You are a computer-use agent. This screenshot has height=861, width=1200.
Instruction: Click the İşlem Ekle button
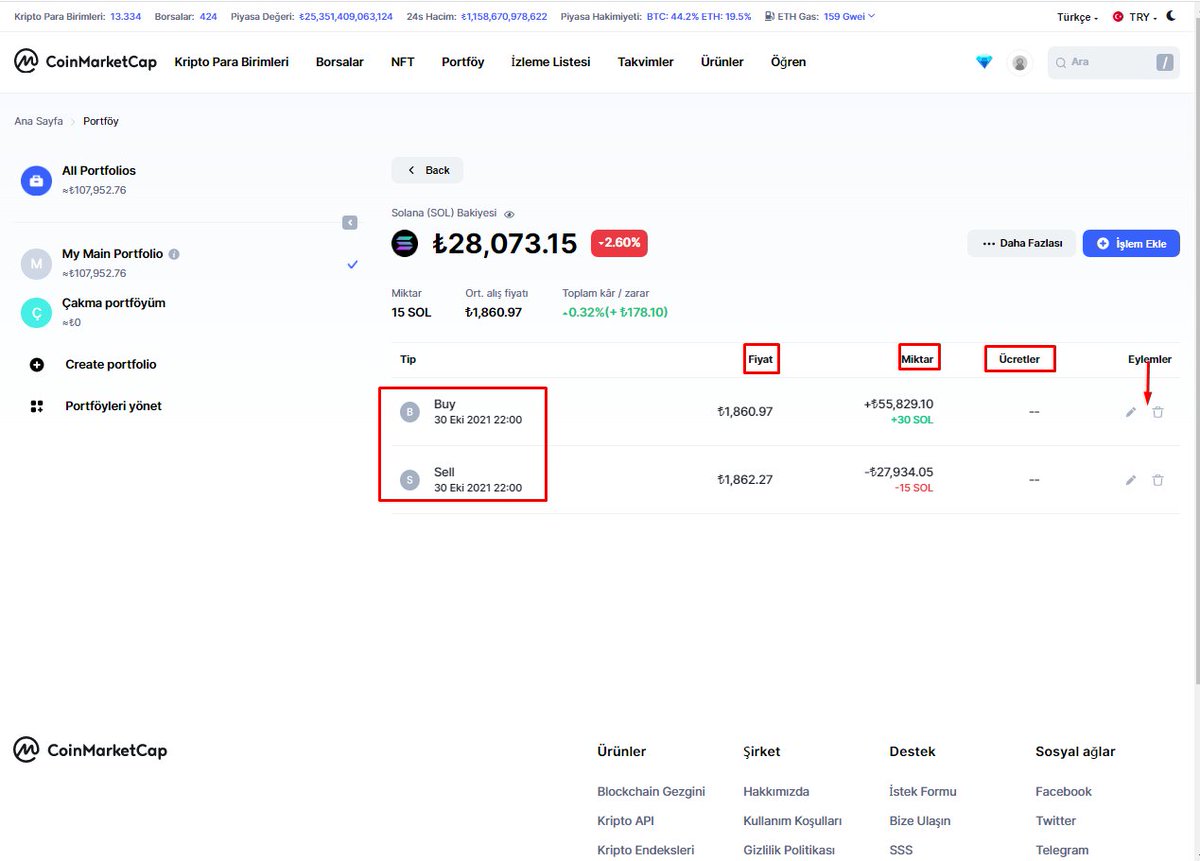(1131, 243)
